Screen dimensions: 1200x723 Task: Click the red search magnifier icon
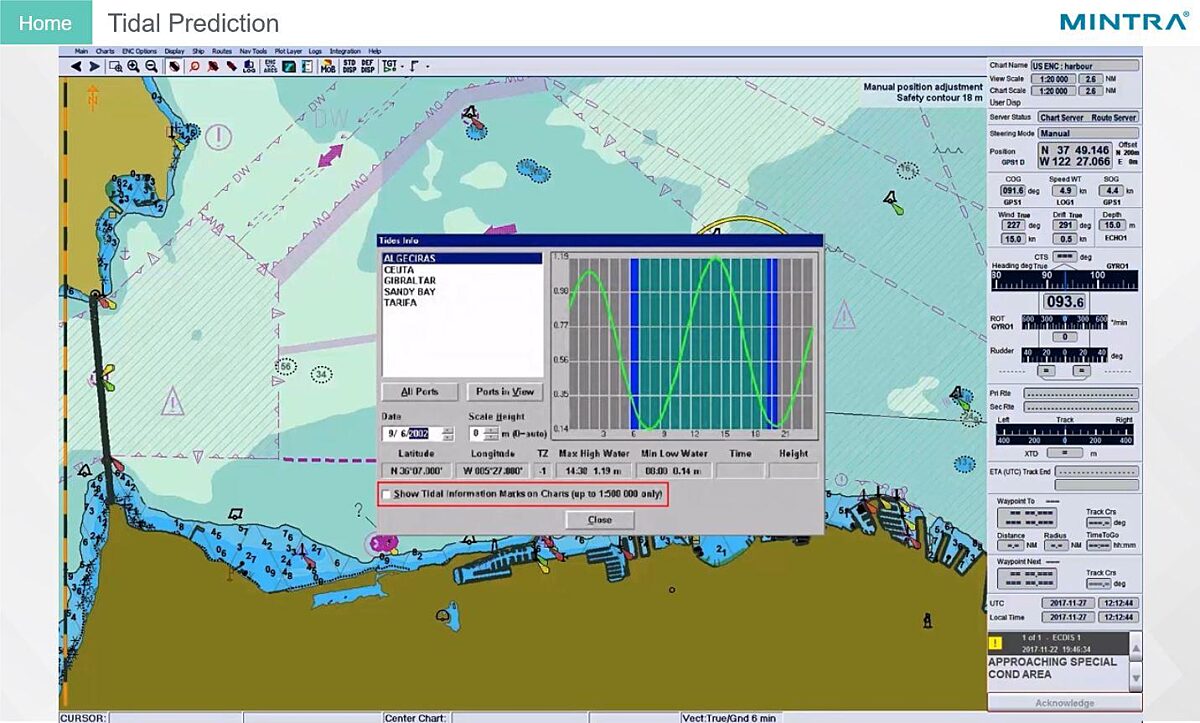195,66
